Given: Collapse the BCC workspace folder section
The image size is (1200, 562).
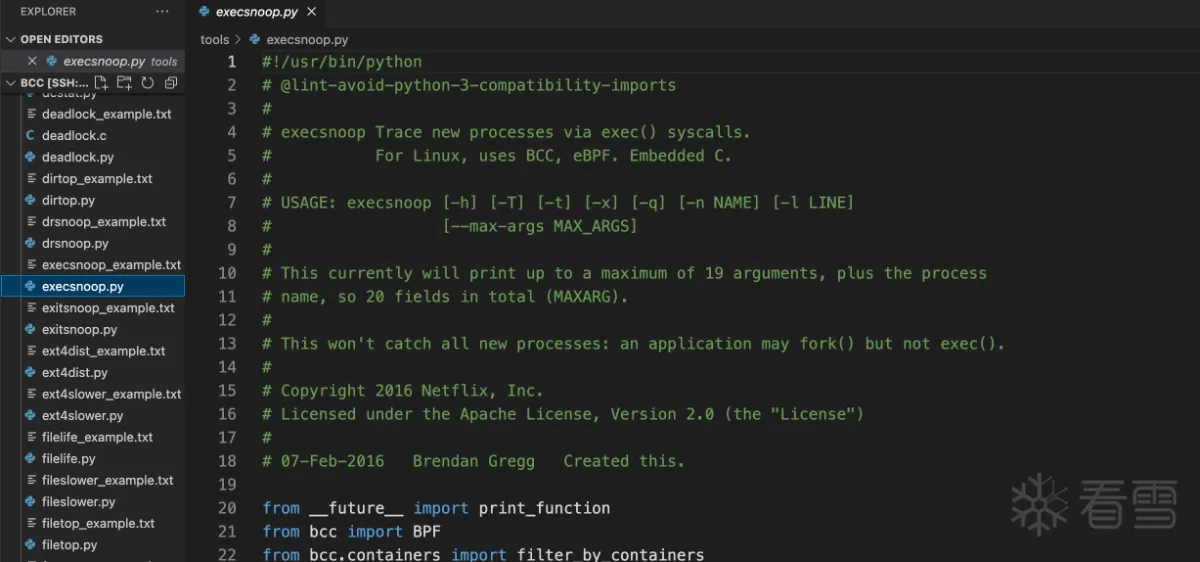Looking at the screenshot, I should click(x=10, y=83).
